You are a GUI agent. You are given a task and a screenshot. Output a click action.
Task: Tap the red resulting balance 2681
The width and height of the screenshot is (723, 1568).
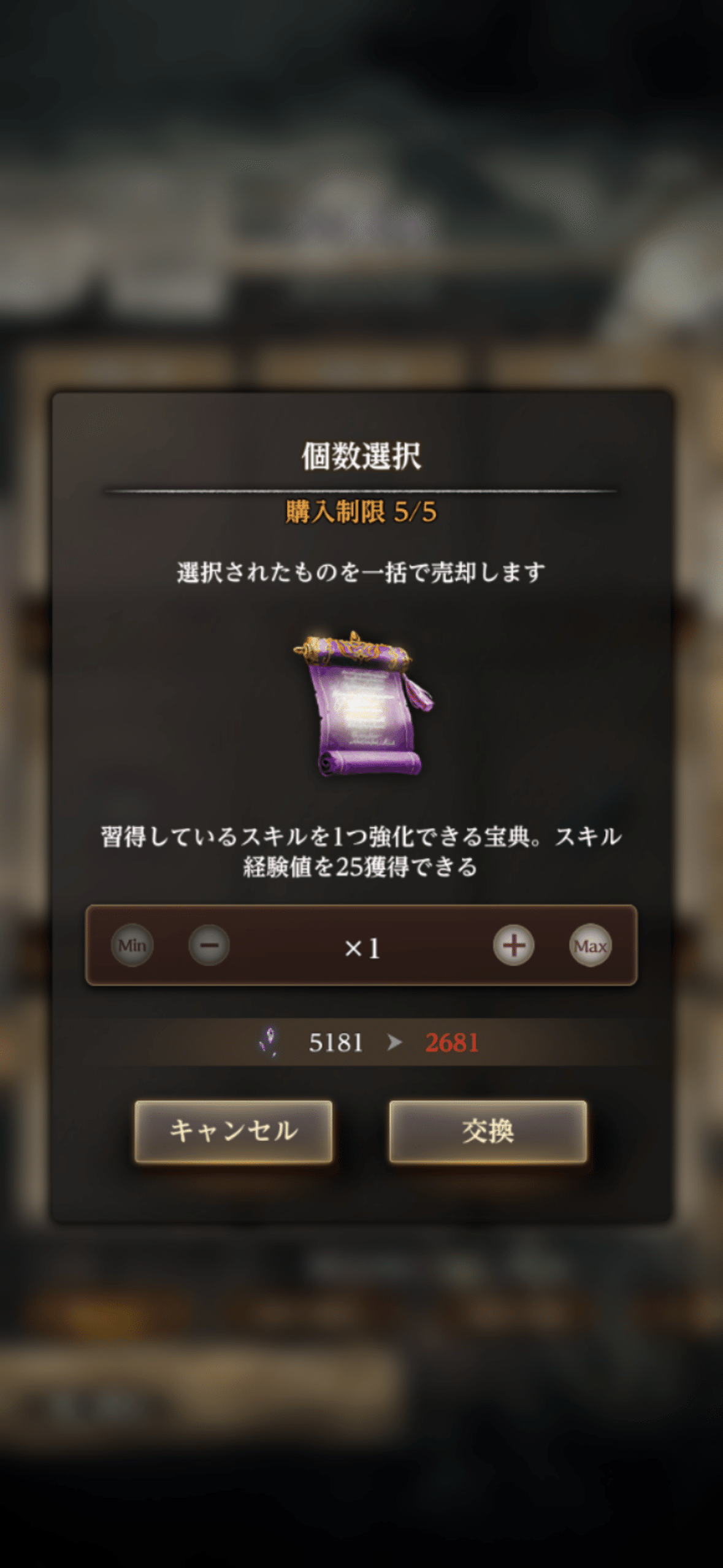point(452,1043)
